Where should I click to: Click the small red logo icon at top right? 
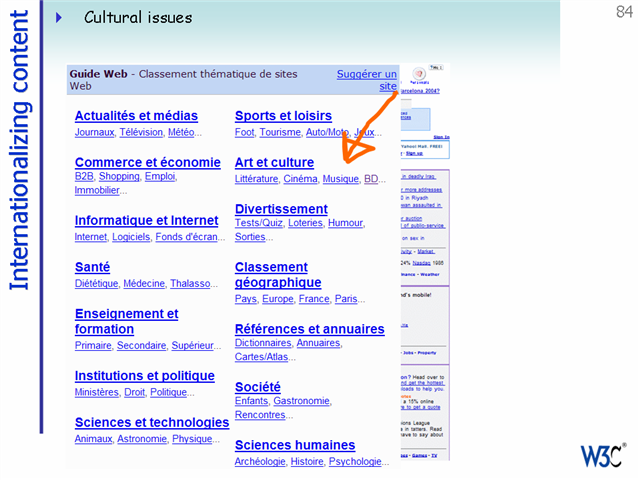click(419, 74)
